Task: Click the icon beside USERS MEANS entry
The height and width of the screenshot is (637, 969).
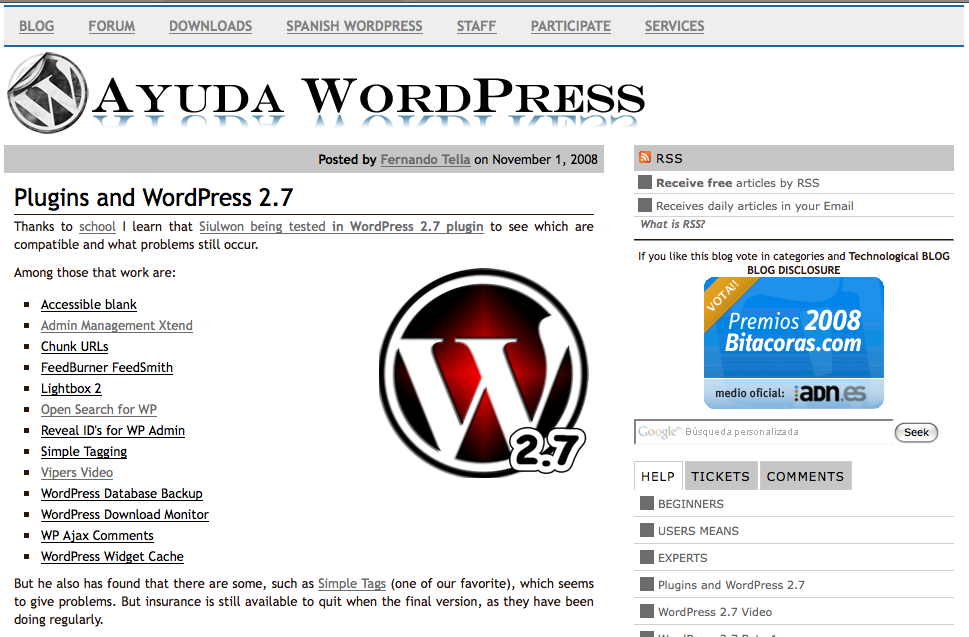Action: [x=645, y=530]
